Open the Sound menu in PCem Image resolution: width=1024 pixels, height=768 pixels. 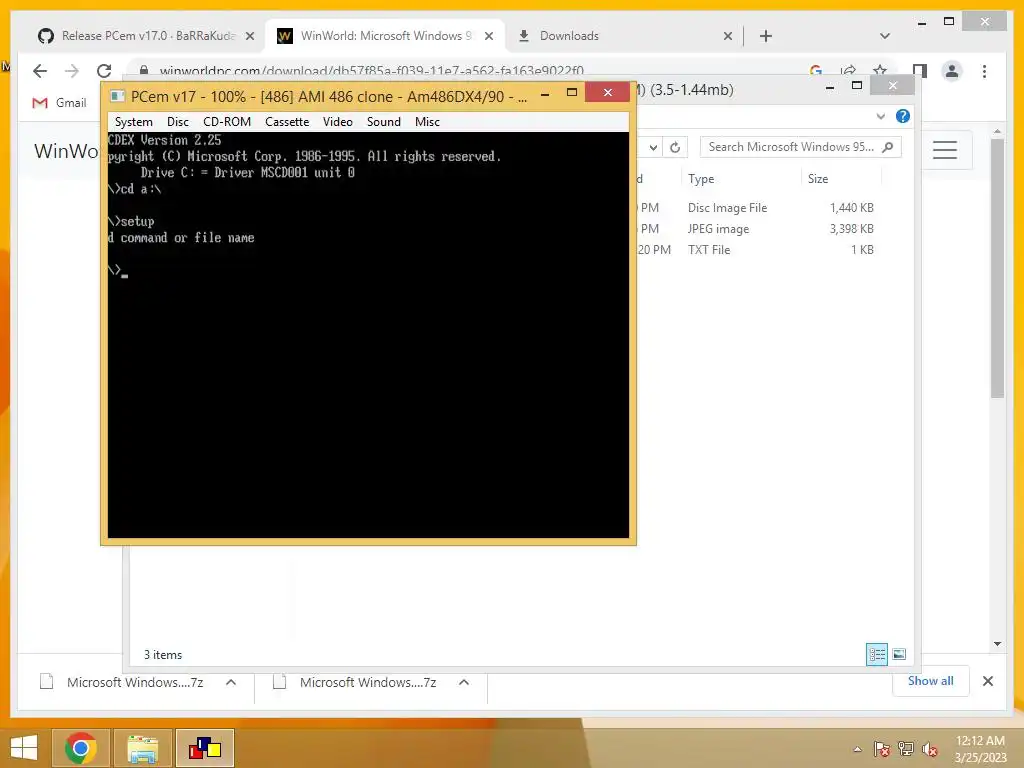coord(383,122)
